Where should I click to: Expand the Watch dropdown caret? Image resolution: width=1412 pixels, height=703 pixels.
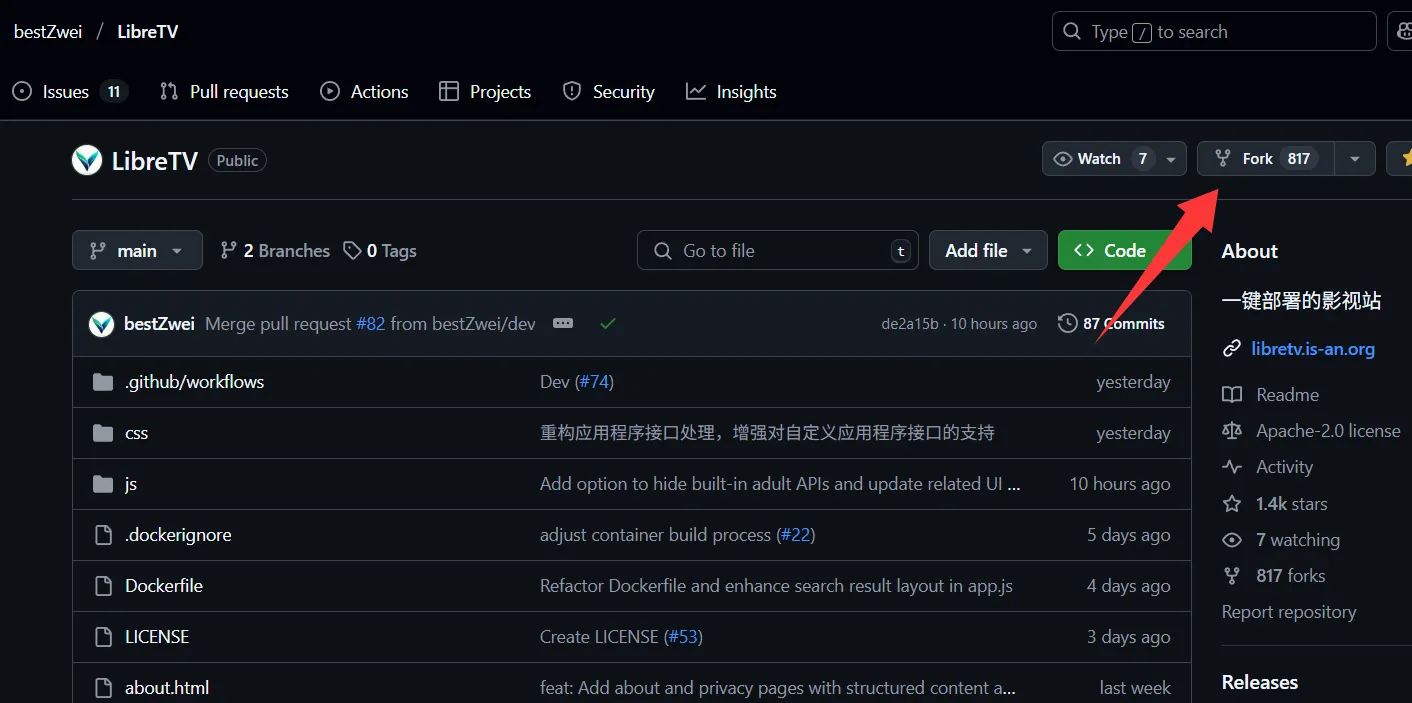tap(1172, 159)
